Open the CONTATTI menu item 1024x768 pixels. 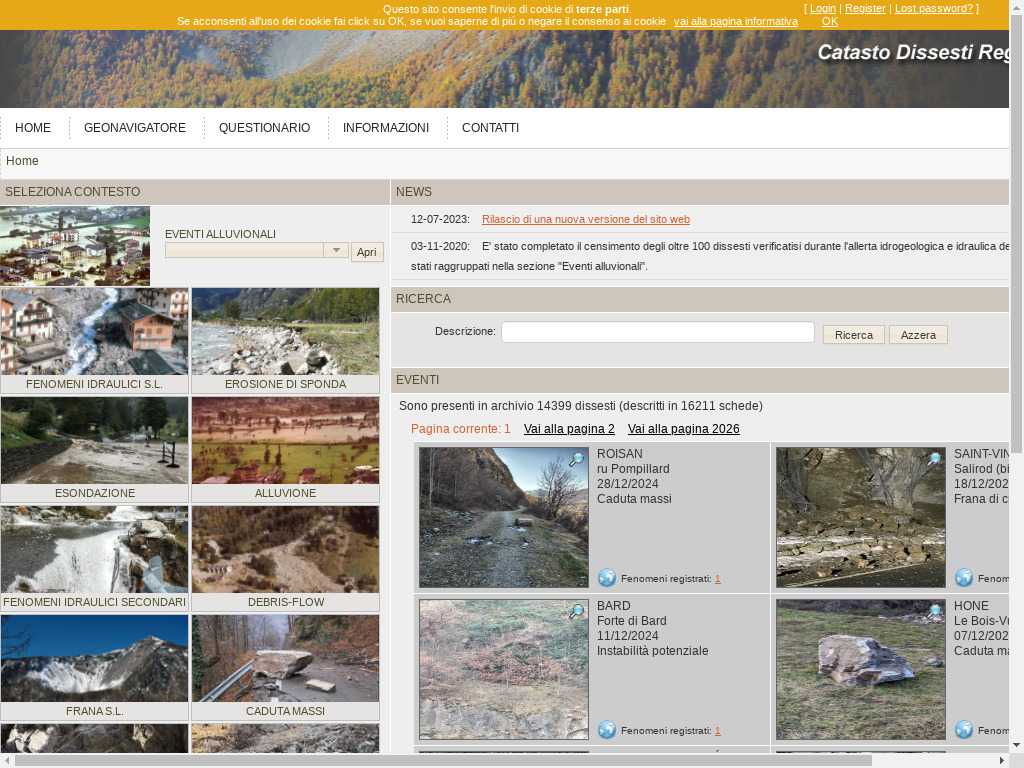click(490, 128)
